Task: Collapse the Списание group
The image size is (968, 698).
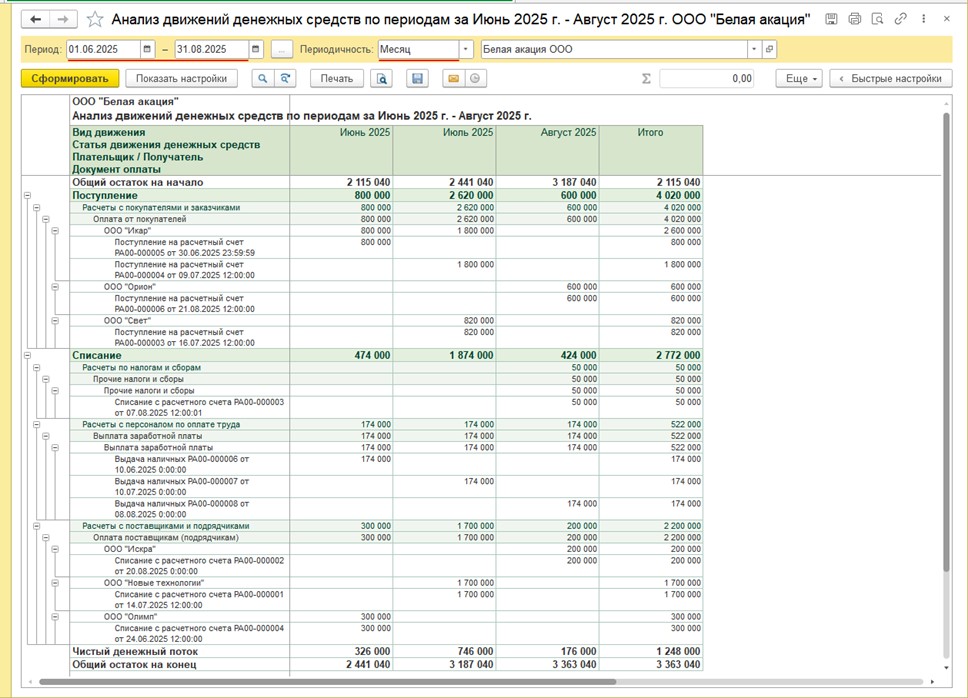Action: [x=27, y=355]
